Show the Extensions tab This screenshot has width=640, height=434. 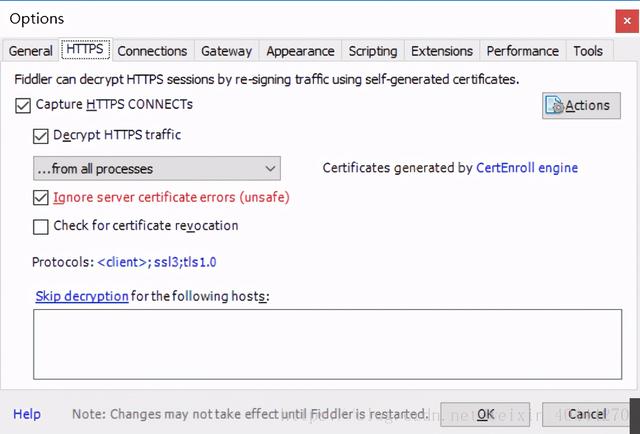click(442, 51)
